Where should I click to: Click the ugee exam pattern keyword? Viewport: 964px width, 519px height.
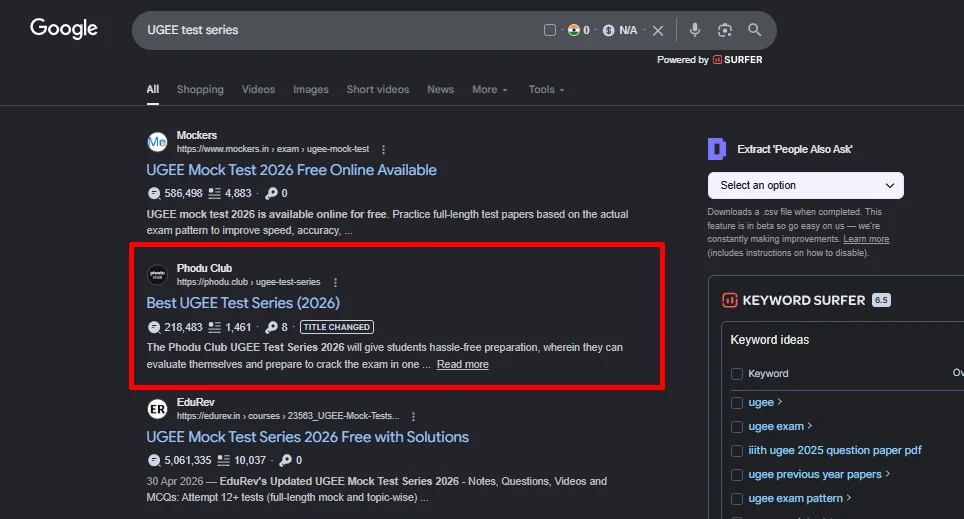click(795, 498)
